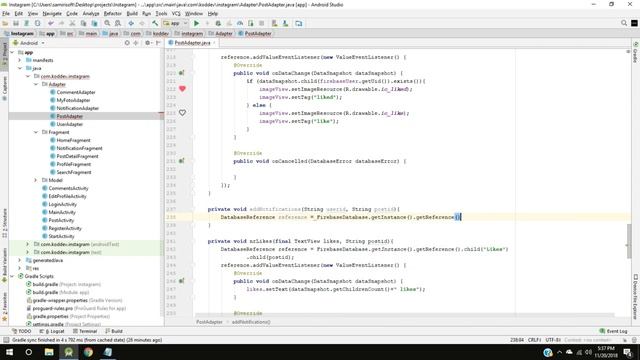Select RegisterActivity in project tree
The image size is (640, 360).
(65, 228)
